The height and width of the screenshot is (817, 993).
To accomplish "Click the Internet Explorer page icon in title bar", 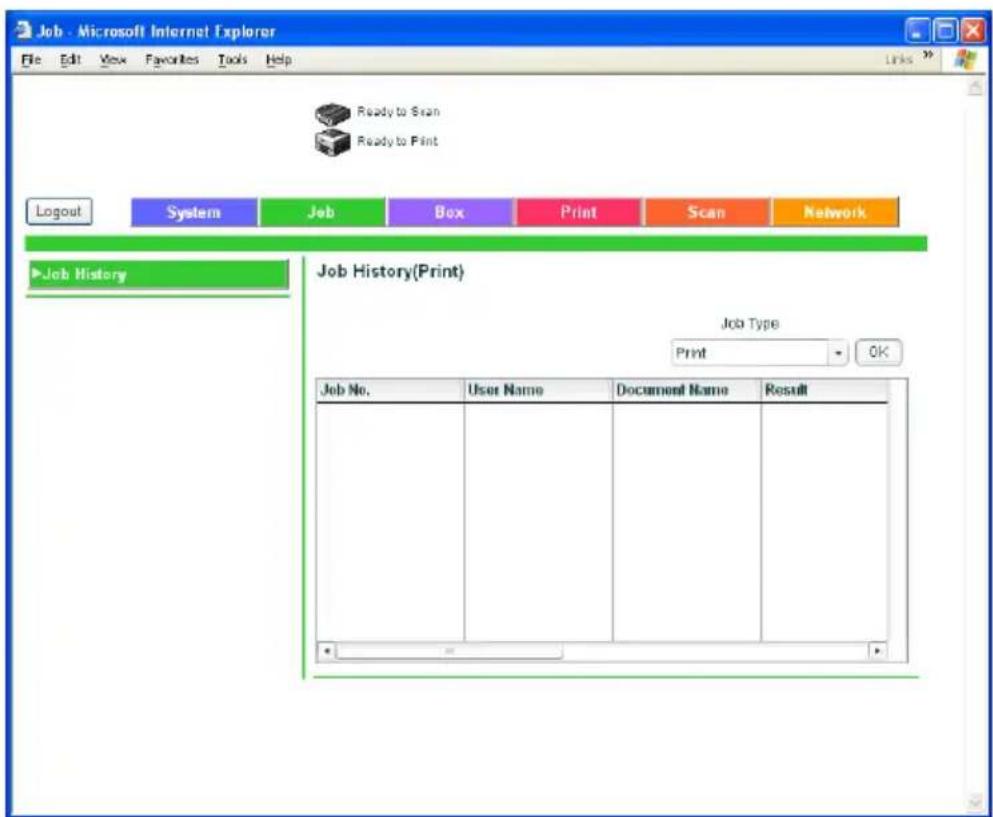I will pos(23,30).
